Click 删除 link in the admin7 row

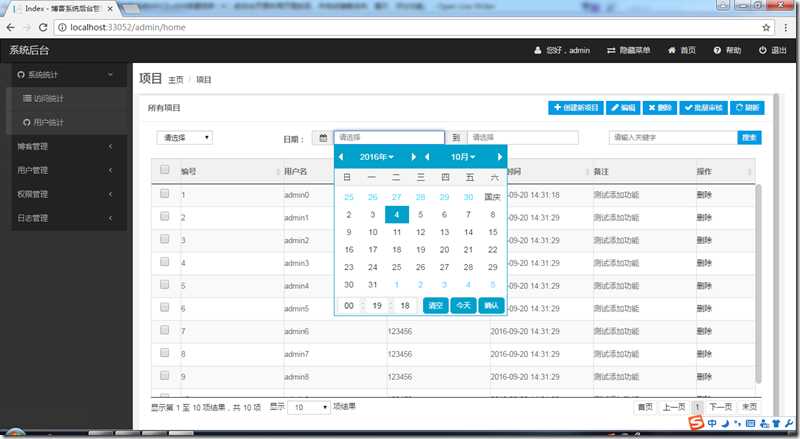click(704, 354)
